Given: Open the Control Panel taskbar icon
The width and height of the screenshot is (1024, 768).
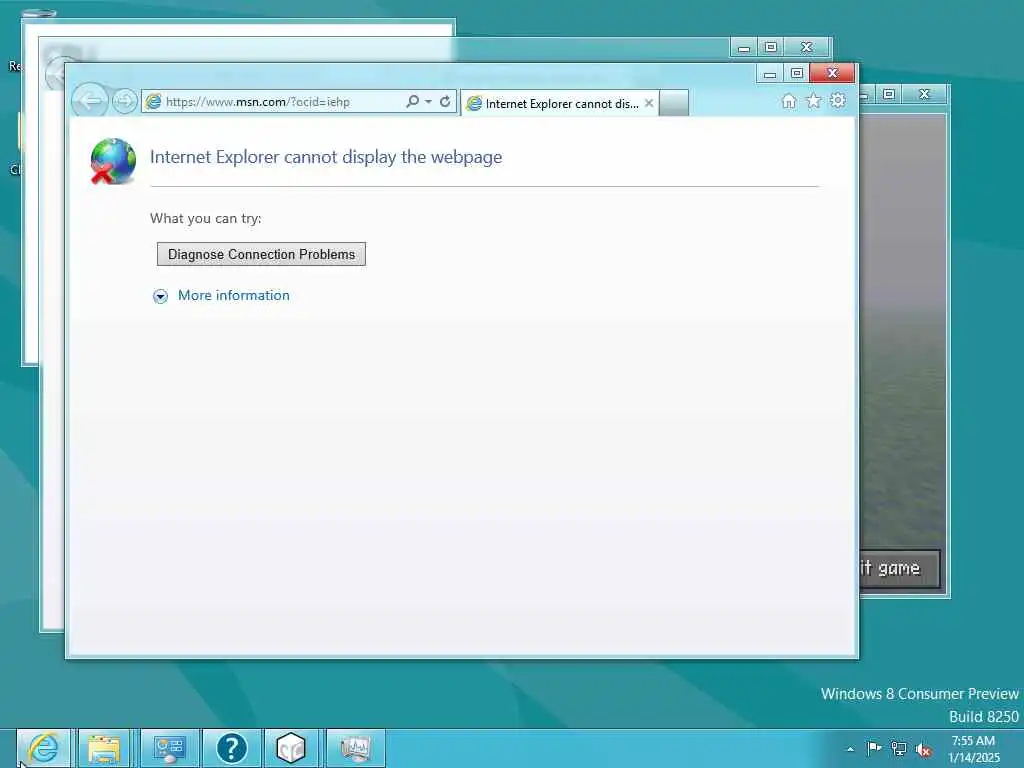Looking at the screenshot, I should (x=170, y=748).
